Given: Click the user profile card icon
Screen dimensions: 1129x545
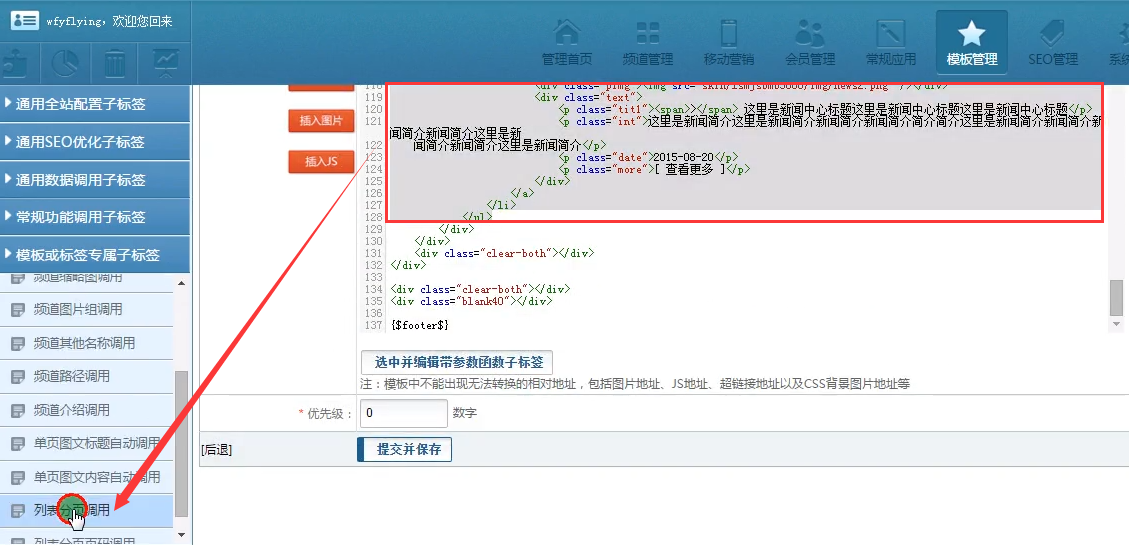Looking at the screenshot, I should [x=24, y=21].
